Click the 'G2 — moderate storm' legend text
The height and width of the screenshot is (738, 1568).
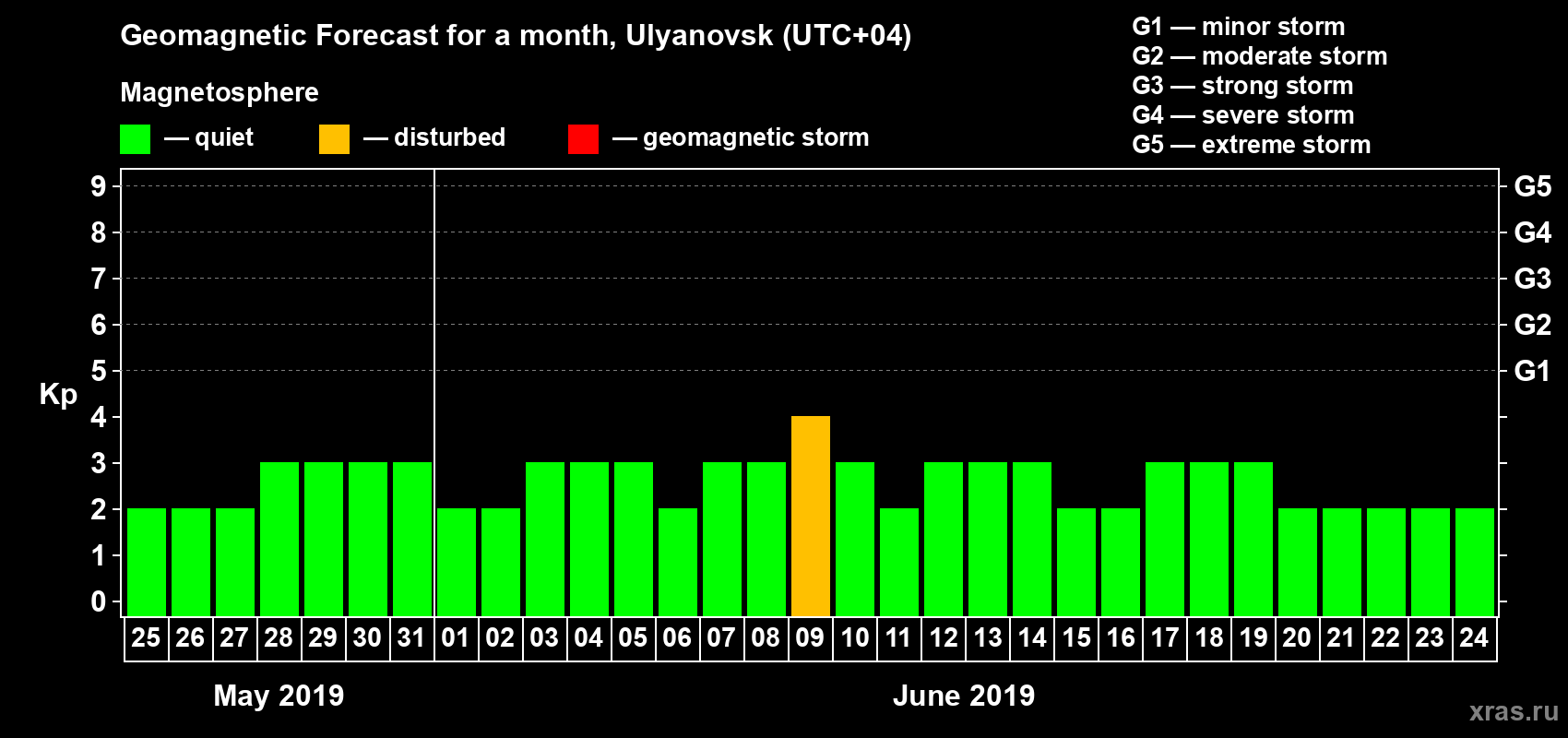click(1260, 56)
